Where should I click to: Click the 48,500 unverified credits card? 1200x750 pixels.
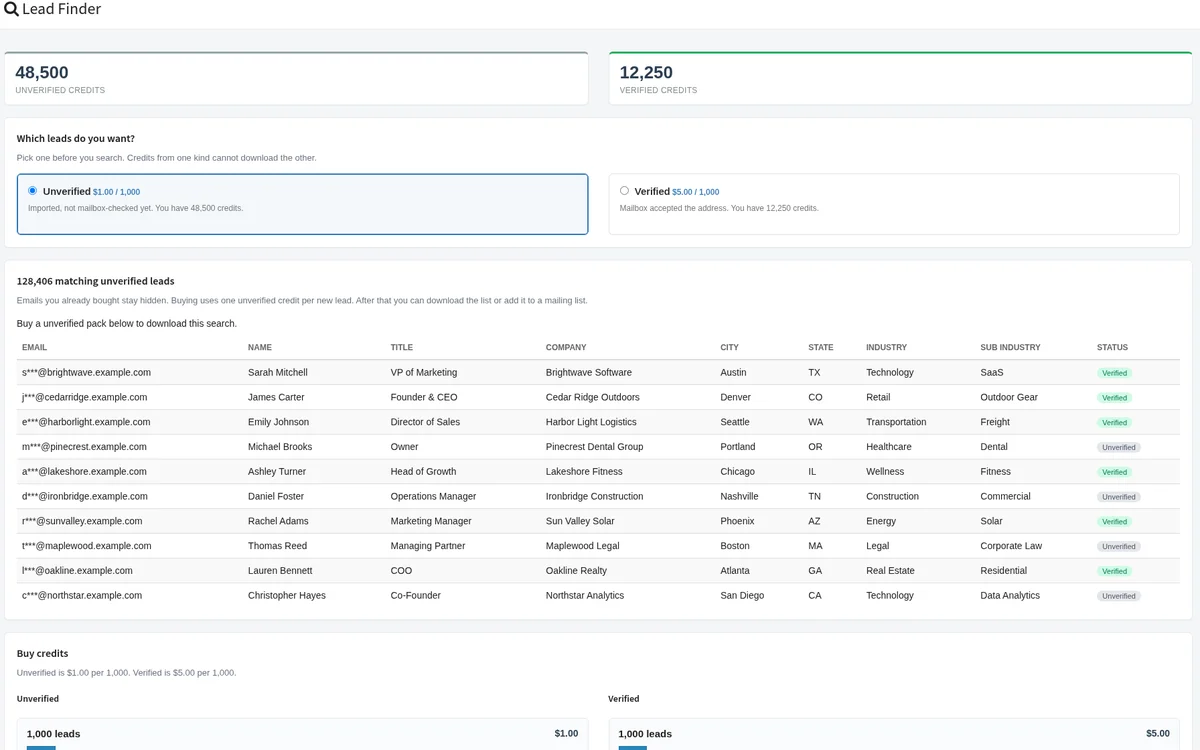pyautogui.click(x=296, y=78)
